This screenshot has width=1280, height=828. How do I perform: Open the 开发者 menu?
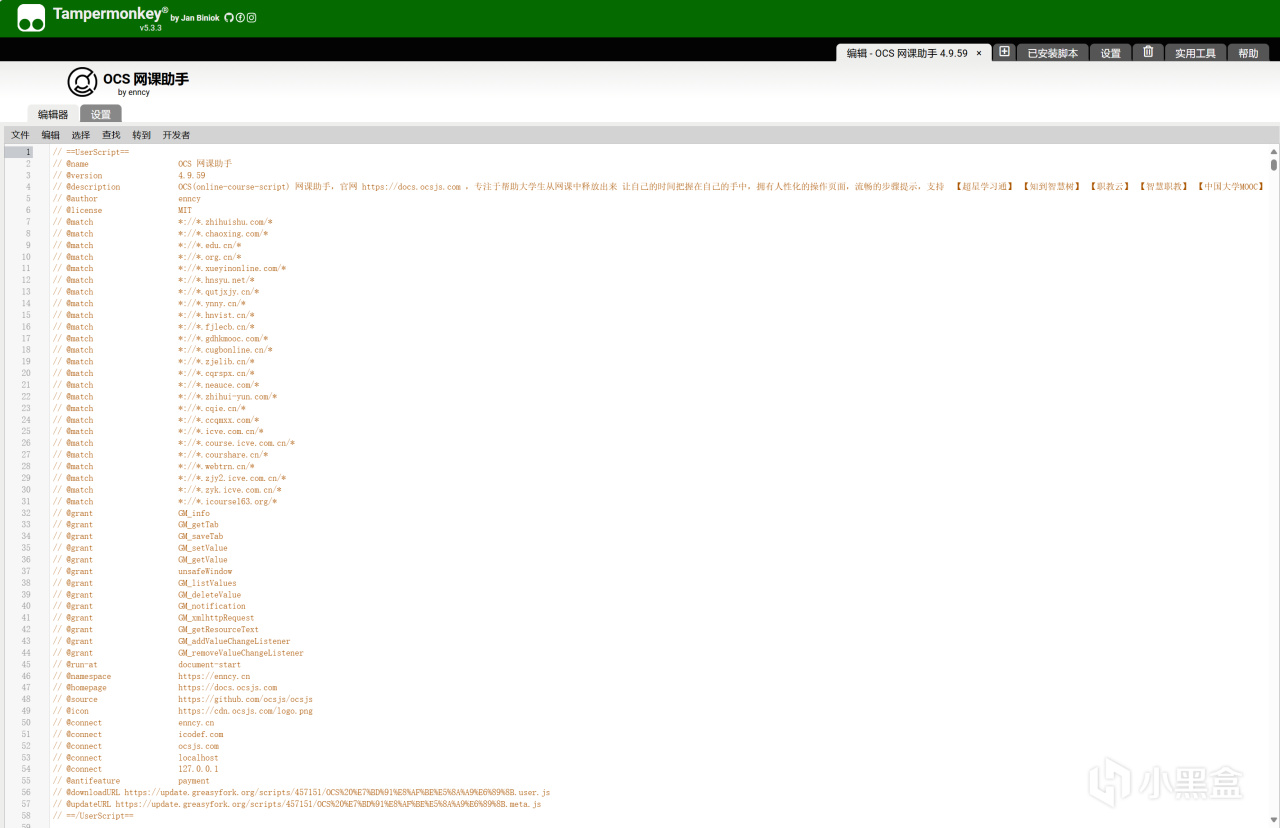pyautogui.click(x=176, y=135)
